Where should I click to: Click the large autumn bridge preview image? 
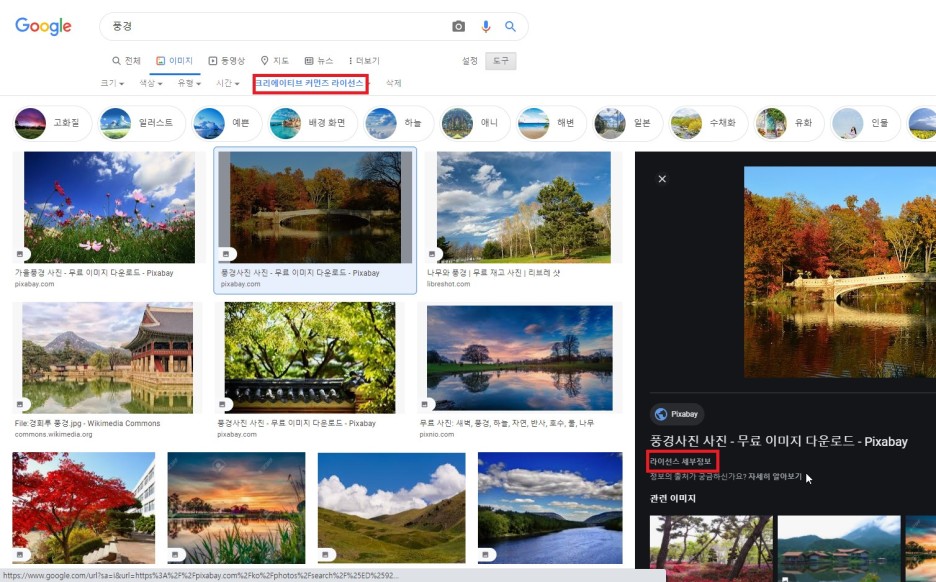pos(840,272)
